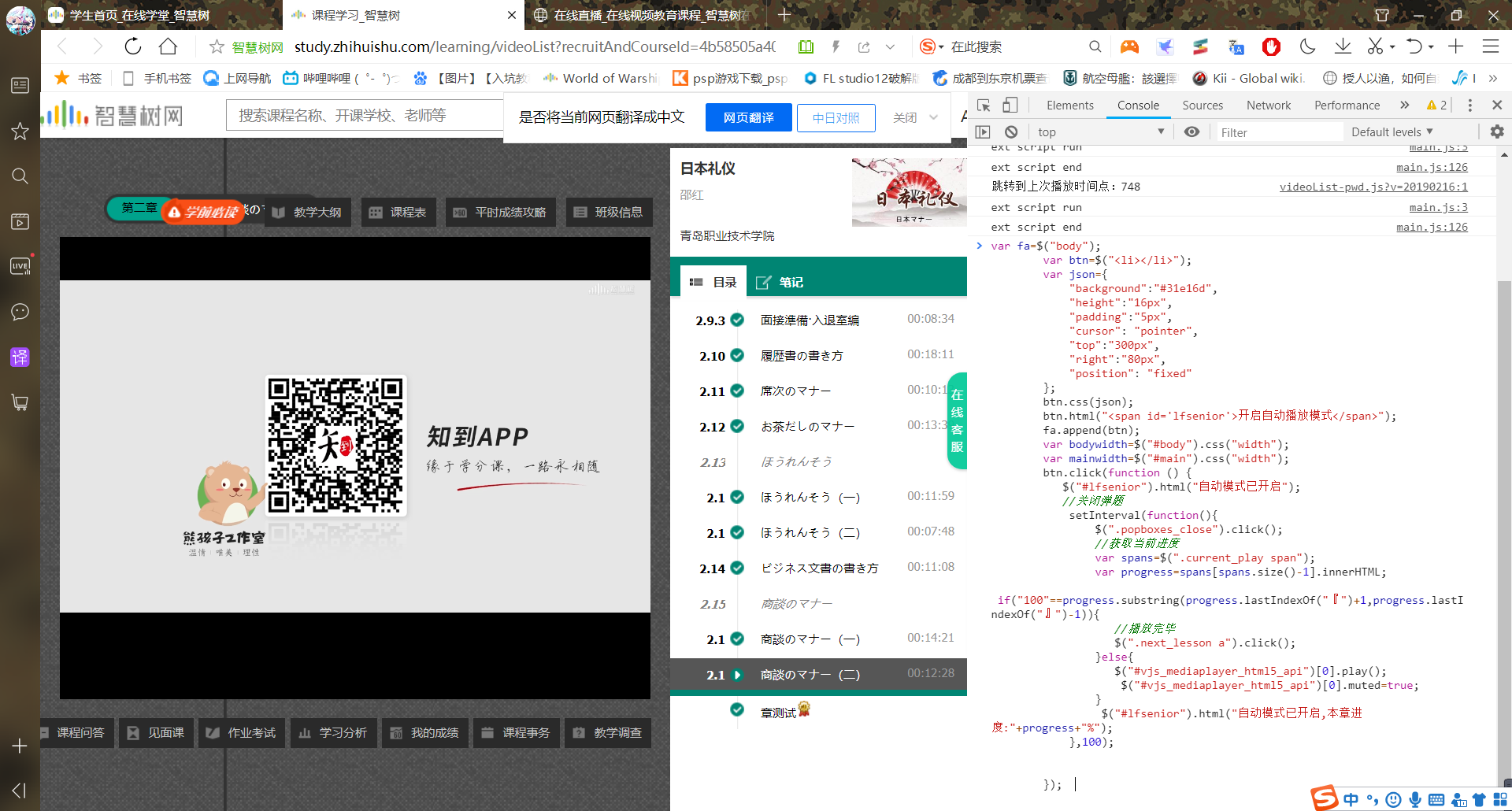Open the sidebar video icon

click(x=20, y=221)
